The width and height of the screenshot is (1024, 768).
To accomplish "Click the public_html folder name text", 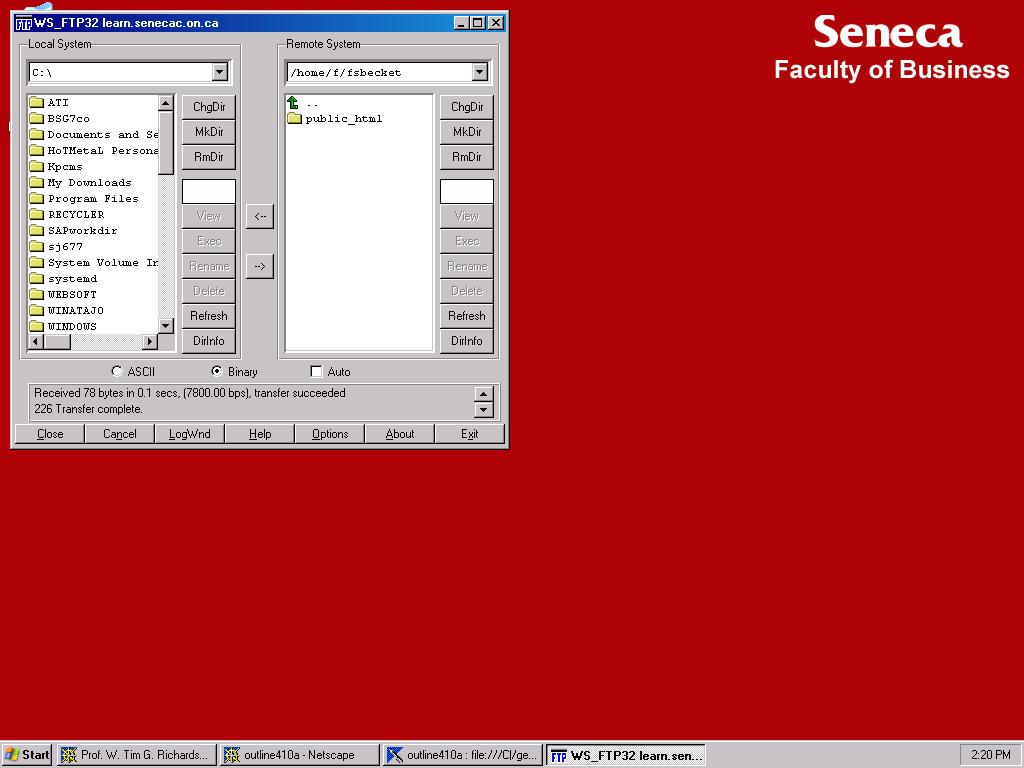I will pos(344,119).
